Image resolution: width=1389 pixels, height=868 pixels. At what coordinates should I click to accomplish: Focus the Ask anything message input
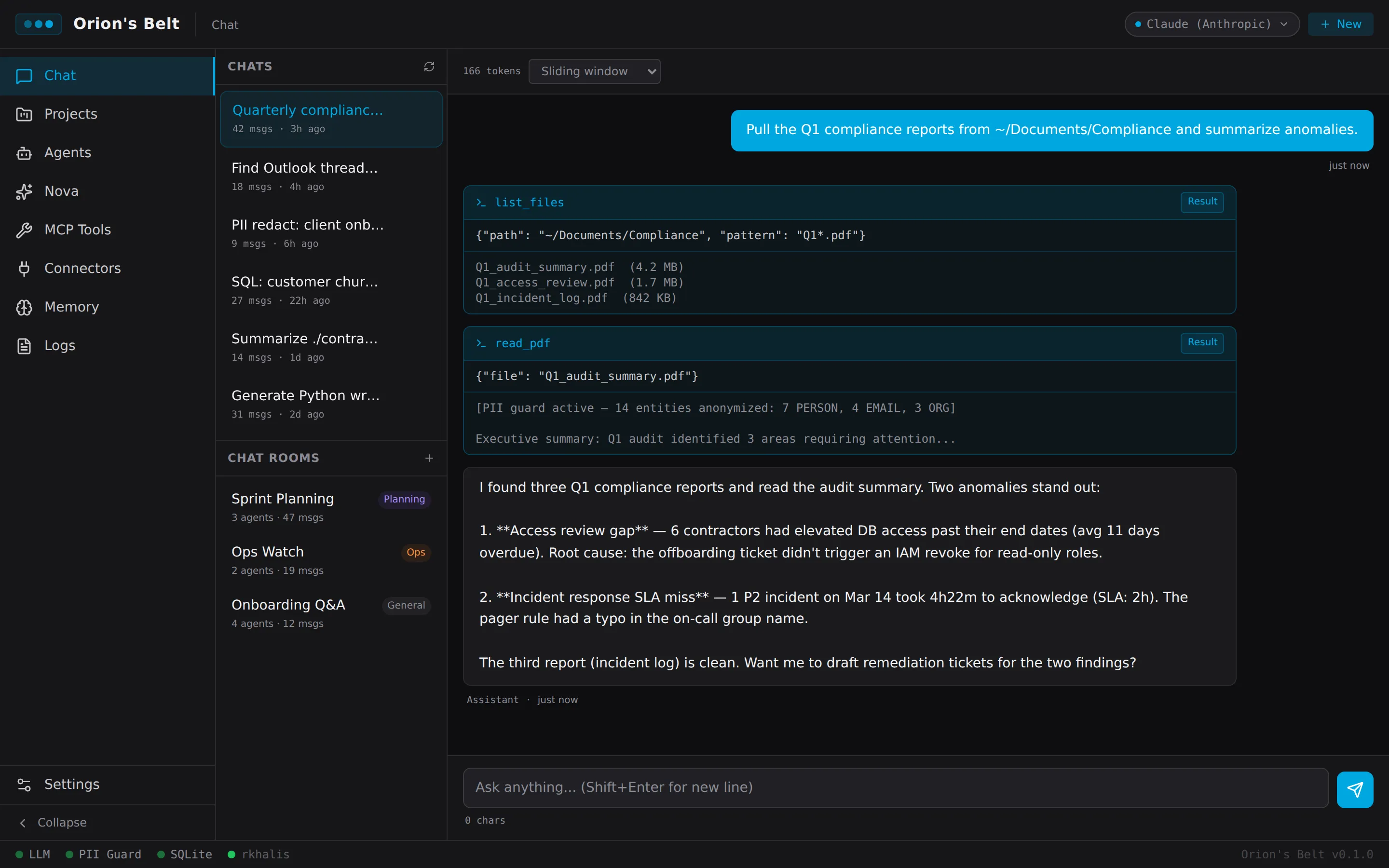point(896,787)
